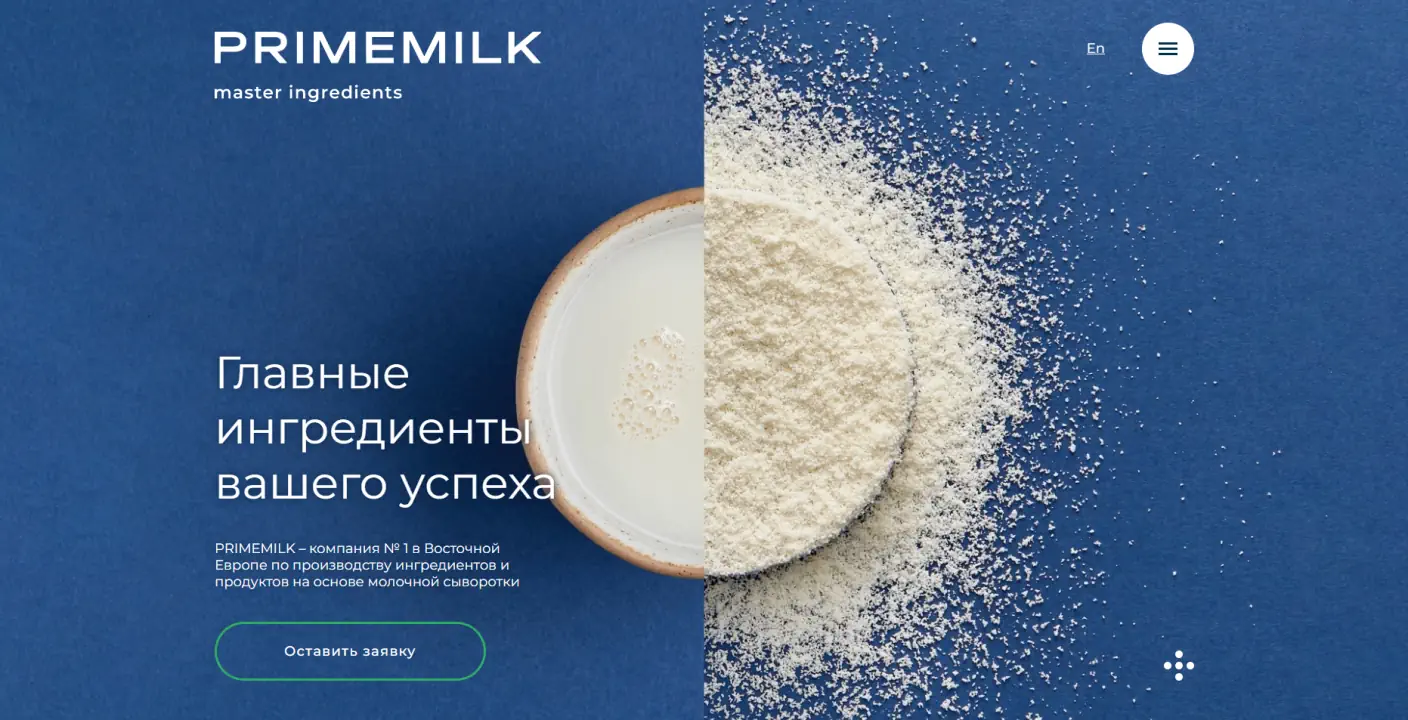1408x720 pixels.
Task: Click the vertical split between milk and powder
Action: [x=704, y=385]
